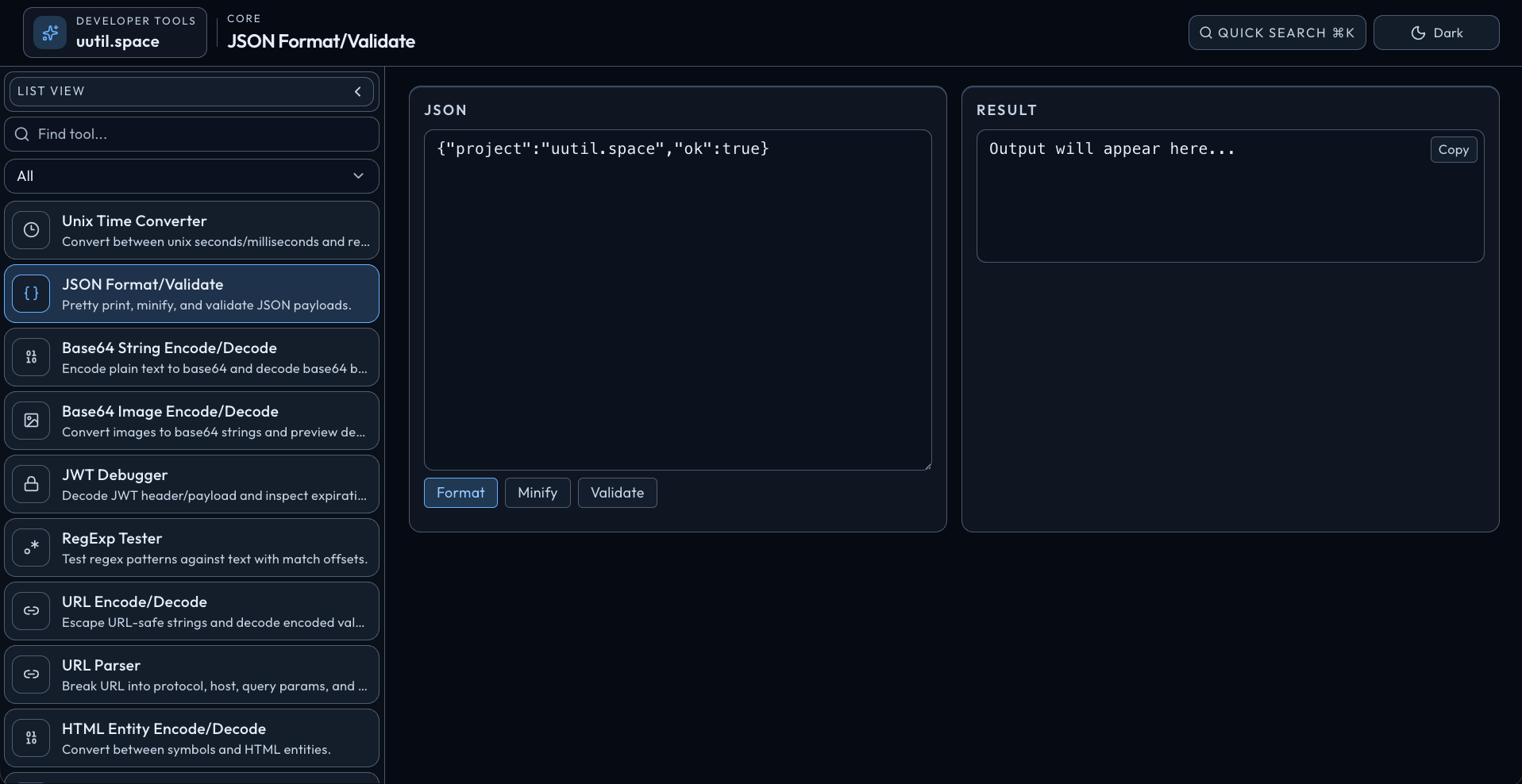Open the All category filter dropdown
This screenshot has height=784, width=1522.
pyautogui.click(x=191, y=176)
